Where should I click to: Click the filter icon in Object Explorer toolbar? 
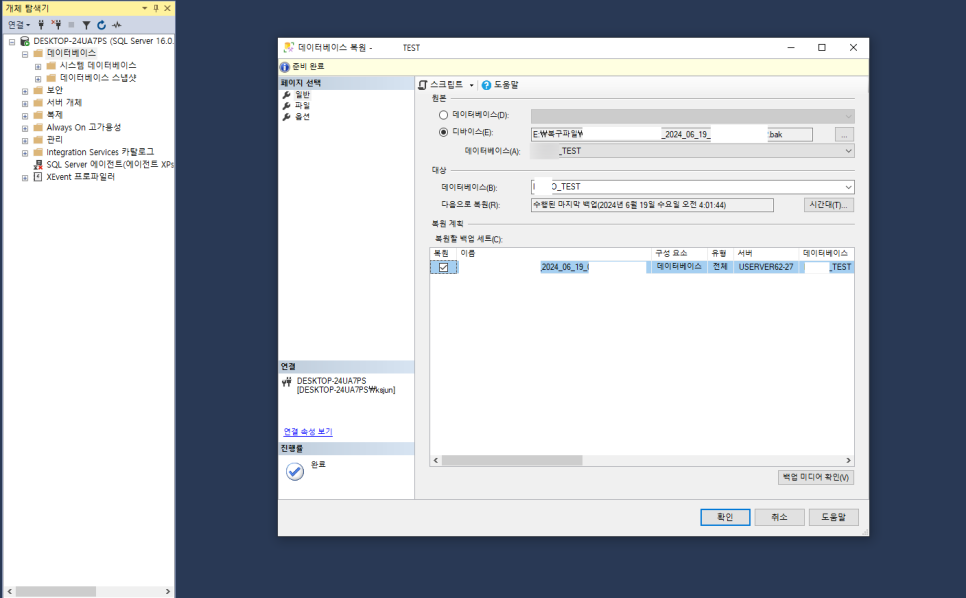[x=86, y=25]
